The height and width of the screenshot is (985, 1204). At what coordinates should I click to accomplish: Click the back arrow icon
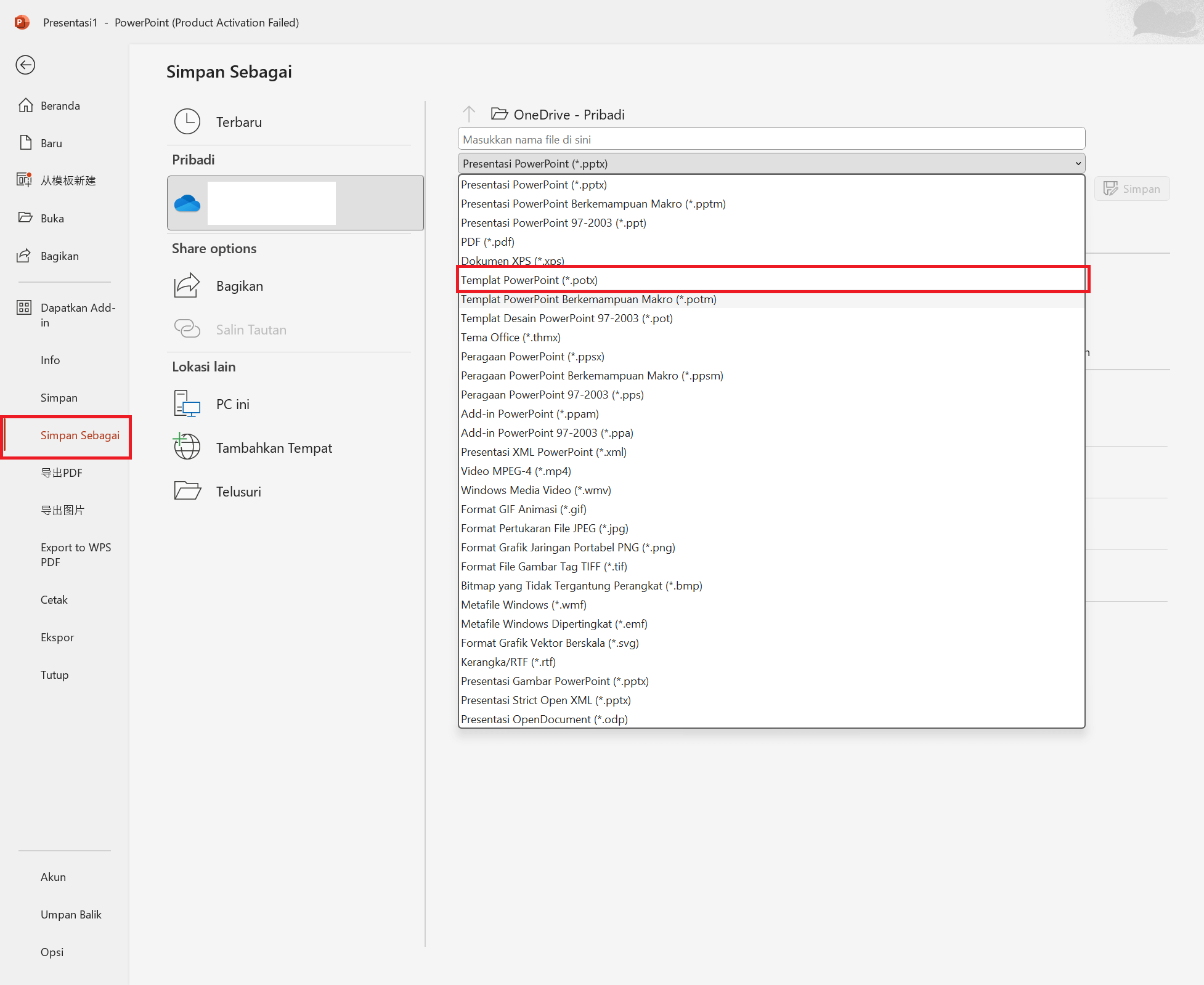[x=25, y=65]
